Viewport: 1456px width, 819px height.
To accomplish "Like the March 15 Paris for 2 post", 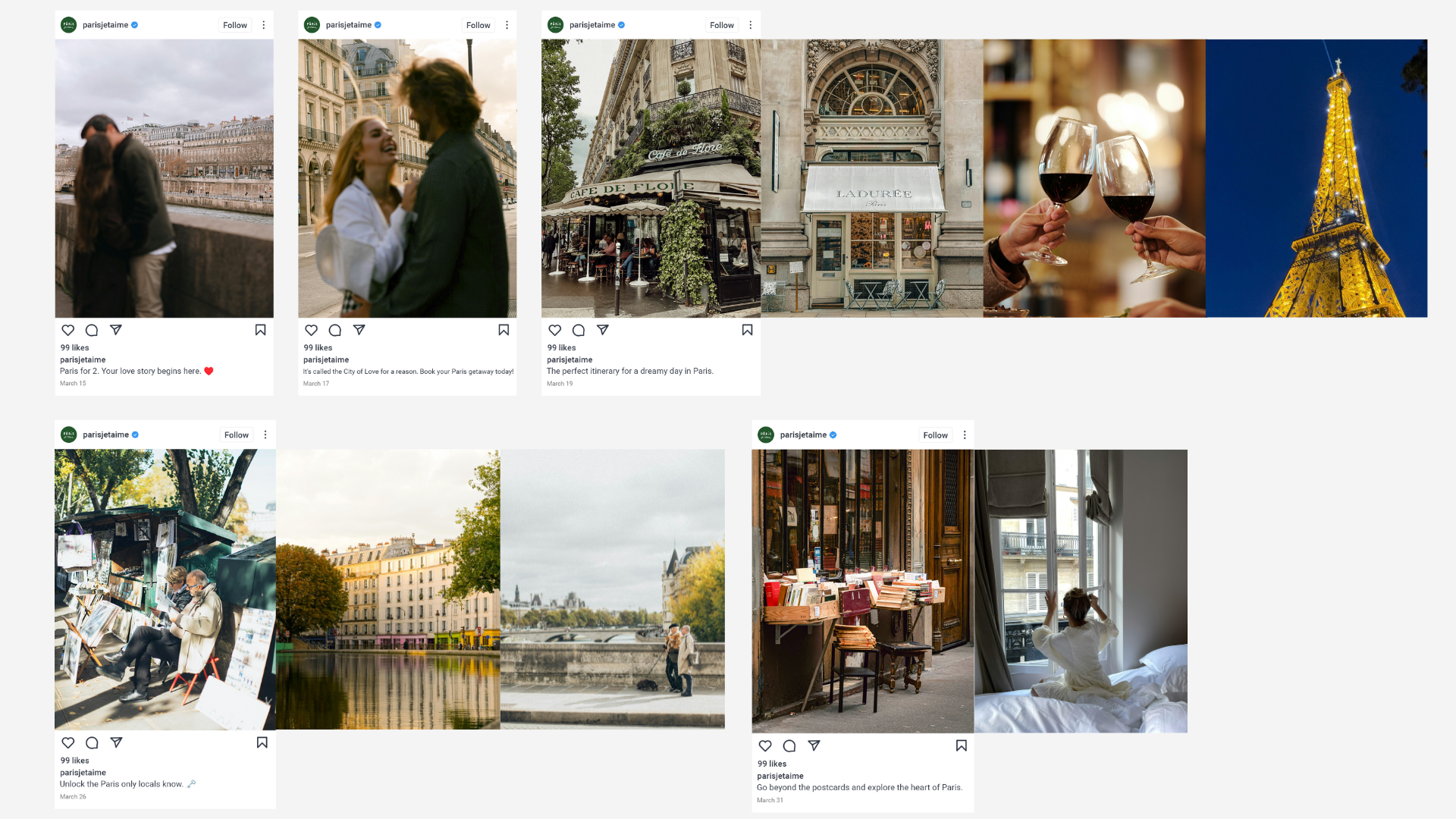I will point(68,330).
